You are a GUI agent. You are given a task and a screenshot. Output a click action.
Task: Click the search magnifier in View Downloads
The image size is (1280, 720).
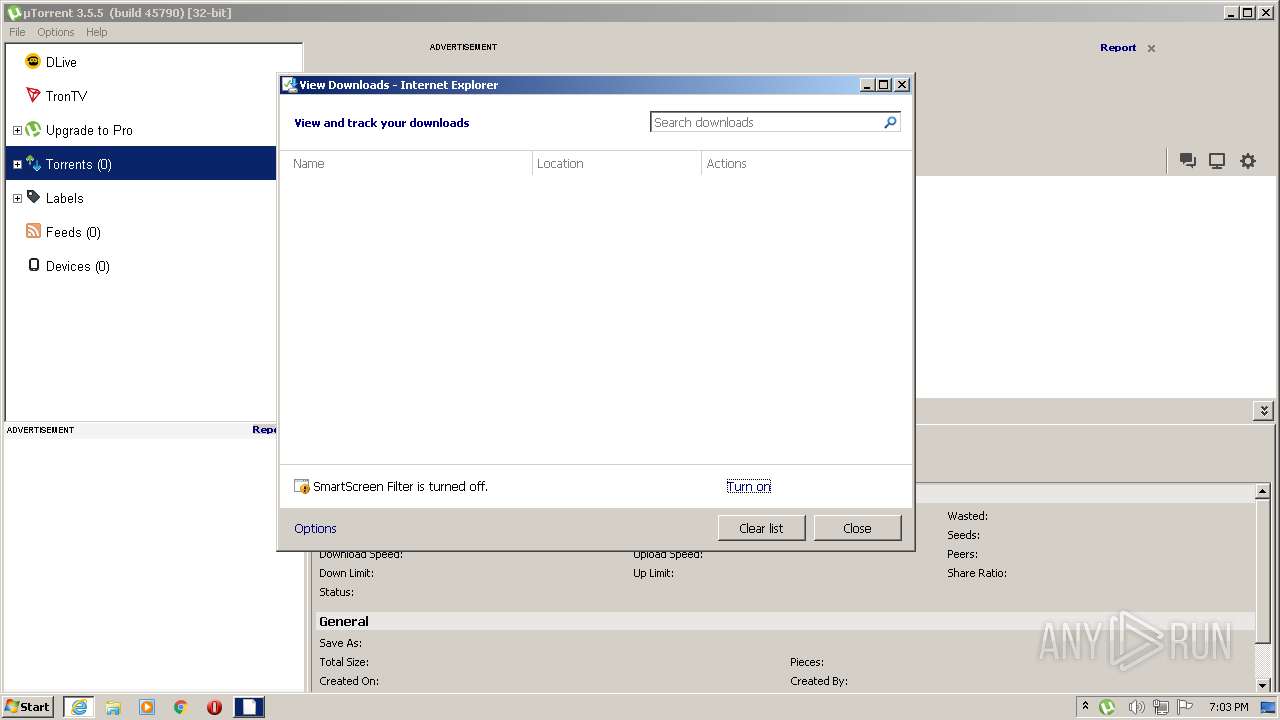click(891, 122)
